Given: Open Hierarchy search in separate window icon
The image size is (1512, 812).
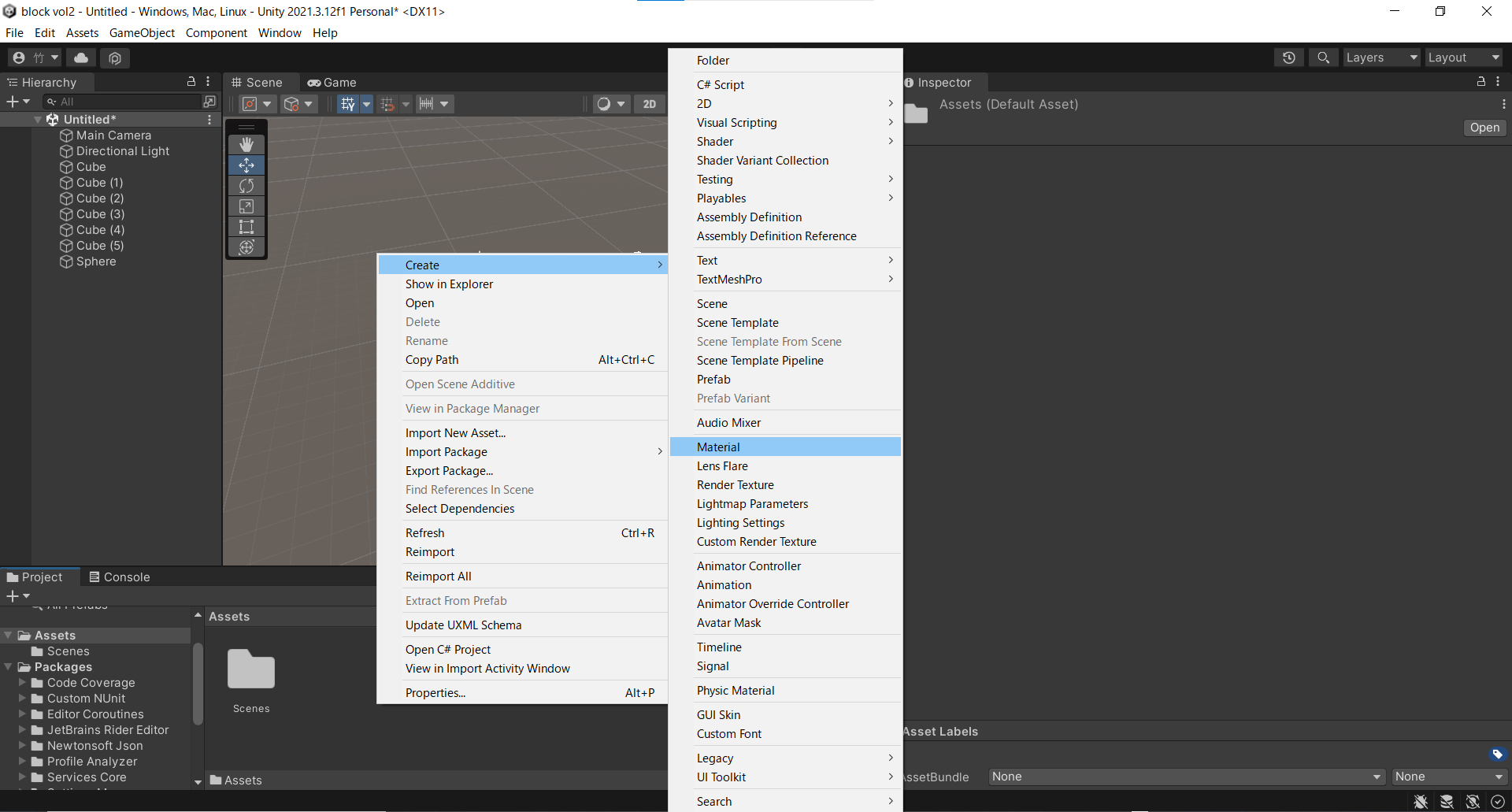Looking at the screenshot, I should pos(209,102).
